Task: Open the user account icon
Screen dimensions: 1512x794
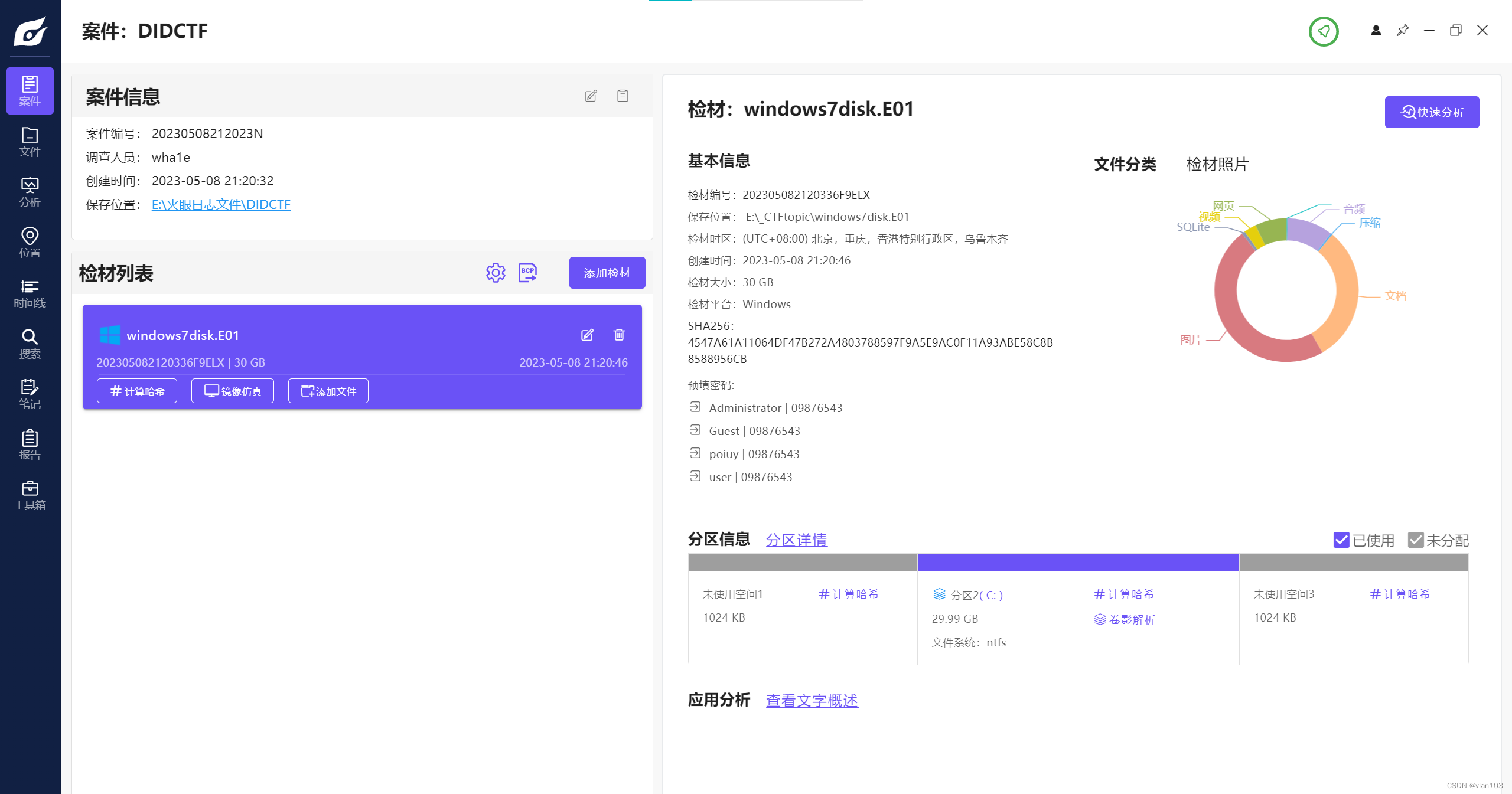Action: click(x=1376, y=30)
